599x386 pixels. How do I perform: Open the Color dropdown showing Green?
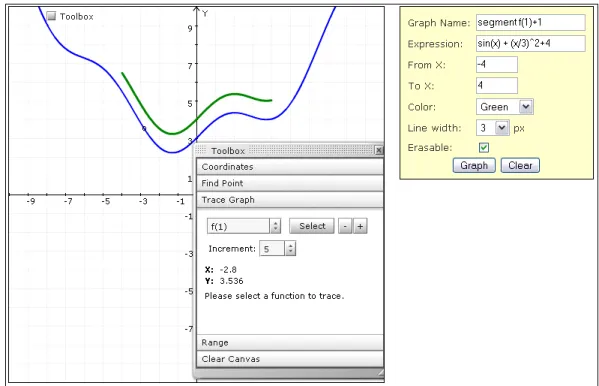click(x=504, y=107)
